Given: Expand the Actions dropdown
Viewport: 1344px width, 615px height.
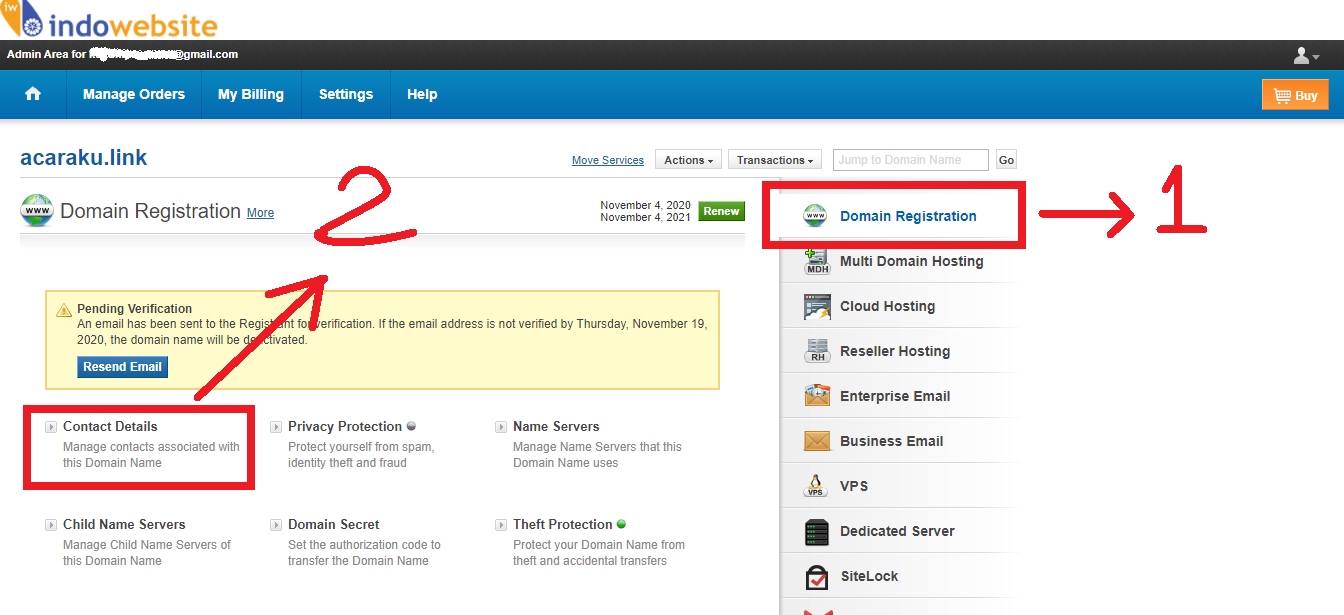Looking at the screenshot, I should pyautogui.click(x=689, y=160).
